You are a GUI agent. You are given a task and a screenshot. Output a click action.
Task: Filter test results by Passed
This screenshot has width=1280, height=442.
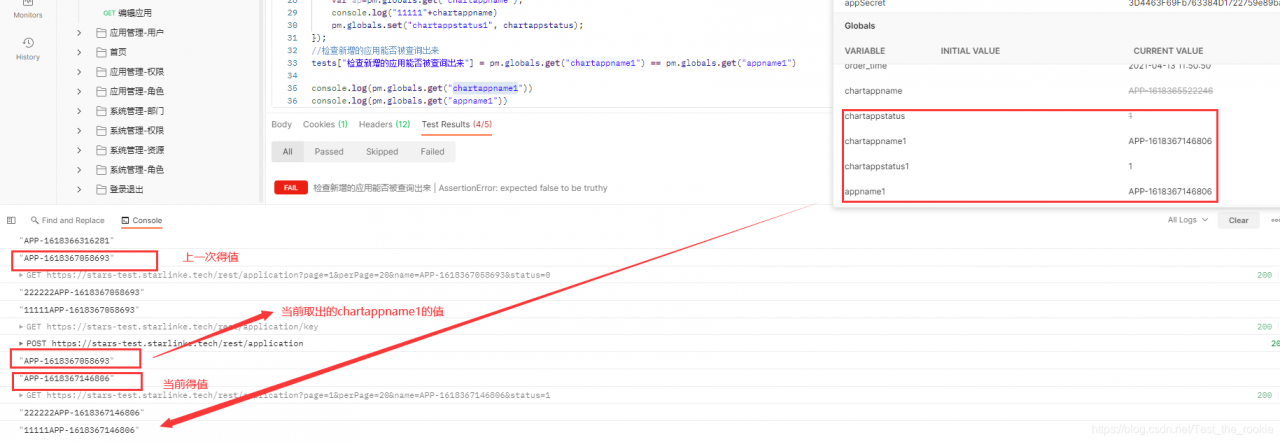click(x=328, y=152)
